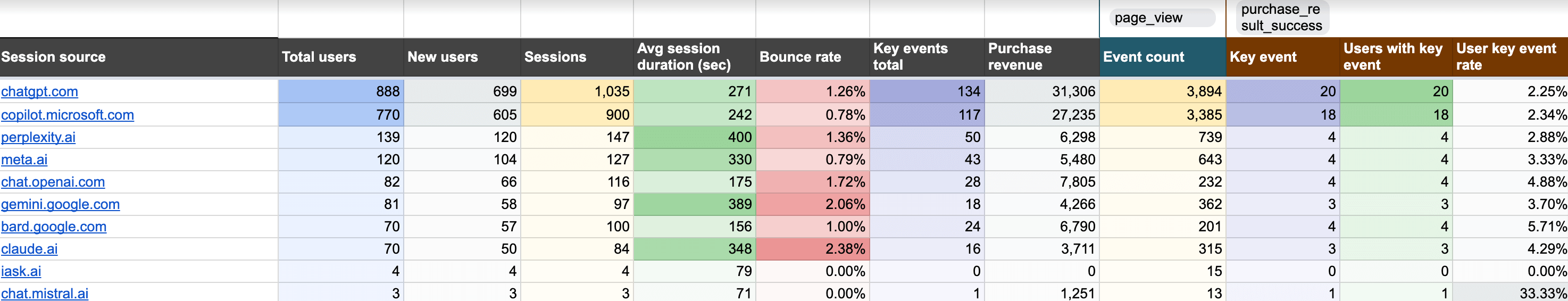The image size is (1568, 301).
Task: Select perplexity.ai event count 739
Action: (1163, 137)
